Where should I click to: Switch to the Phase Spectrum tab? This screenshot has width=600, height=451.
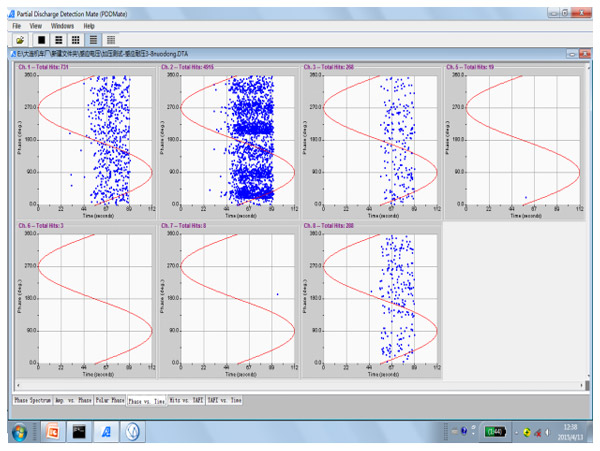(33, 400)
